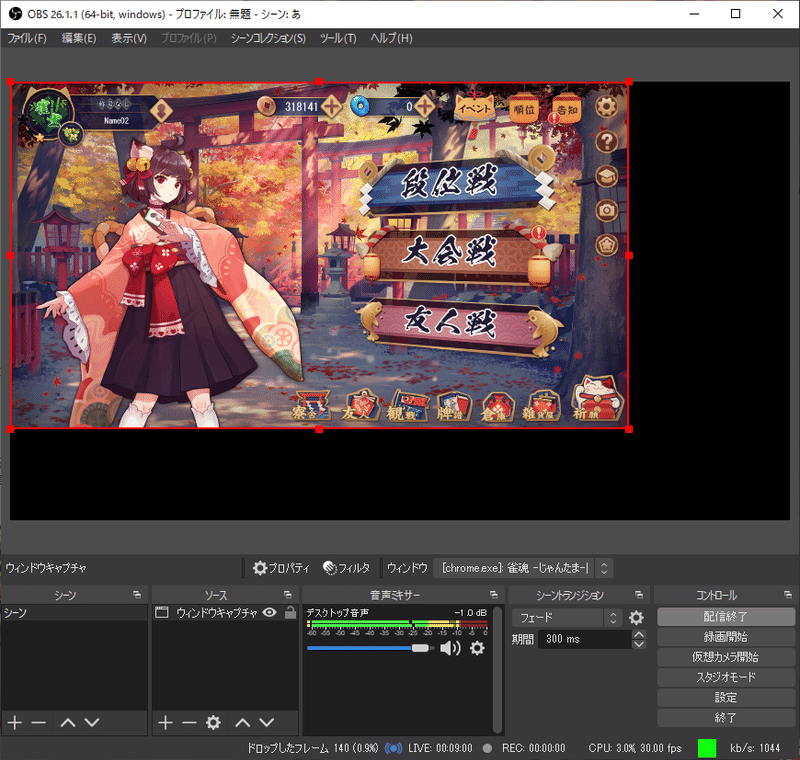Pop out the コントロール dock panel
The width and height of the screenshot is (800, 760).
[x=788, y=595]
